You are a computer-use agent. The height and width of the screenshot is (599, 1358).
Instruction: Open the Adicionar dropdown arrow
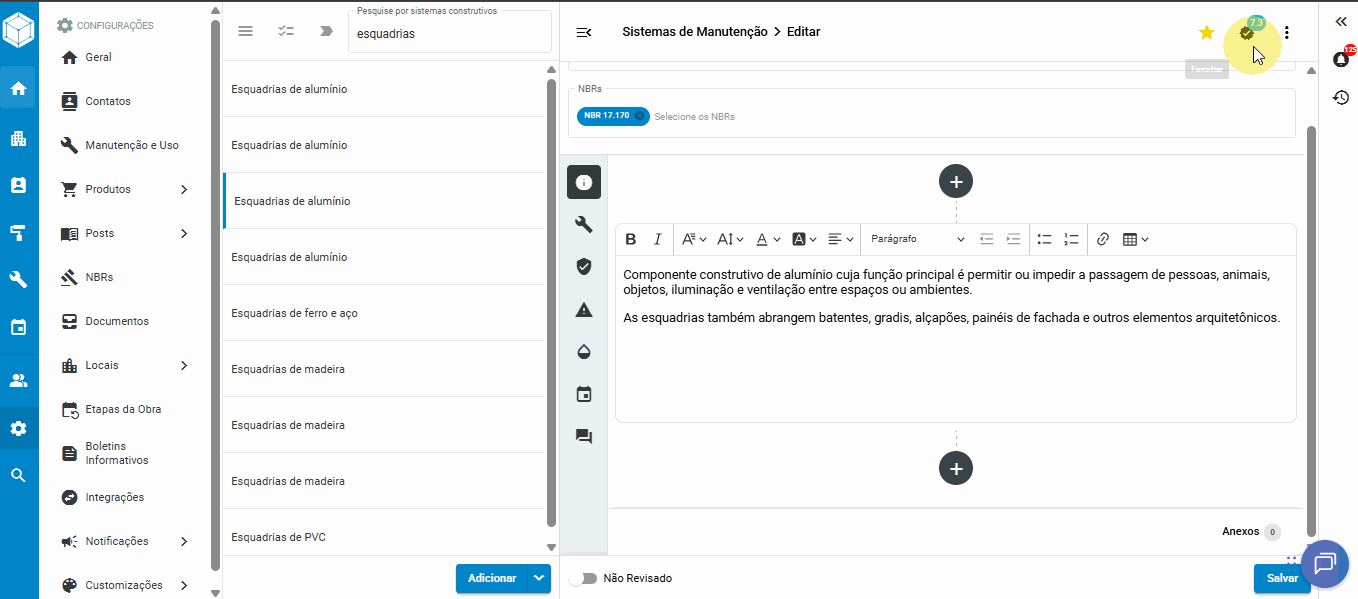(x=540, y=578)
